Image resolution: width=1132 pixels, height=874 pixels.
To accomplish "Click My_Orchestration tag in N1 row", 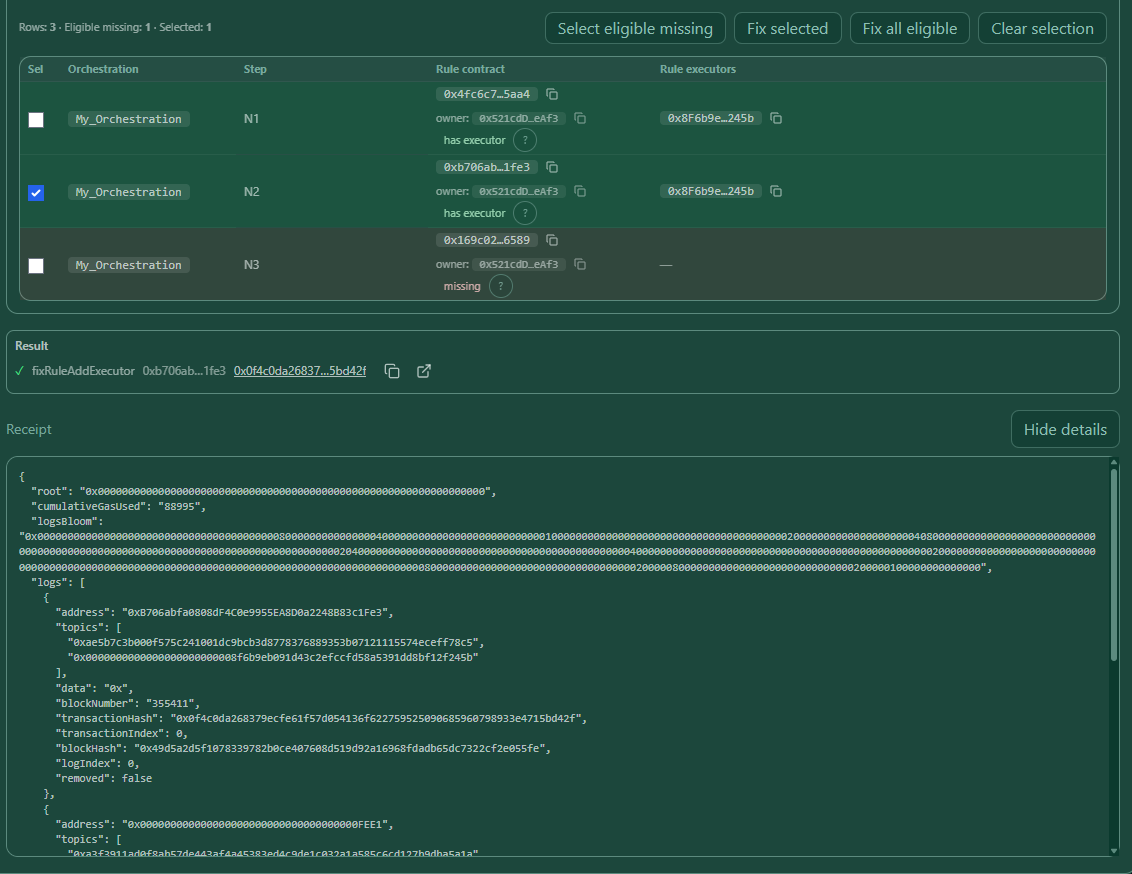I will [129, 119].
